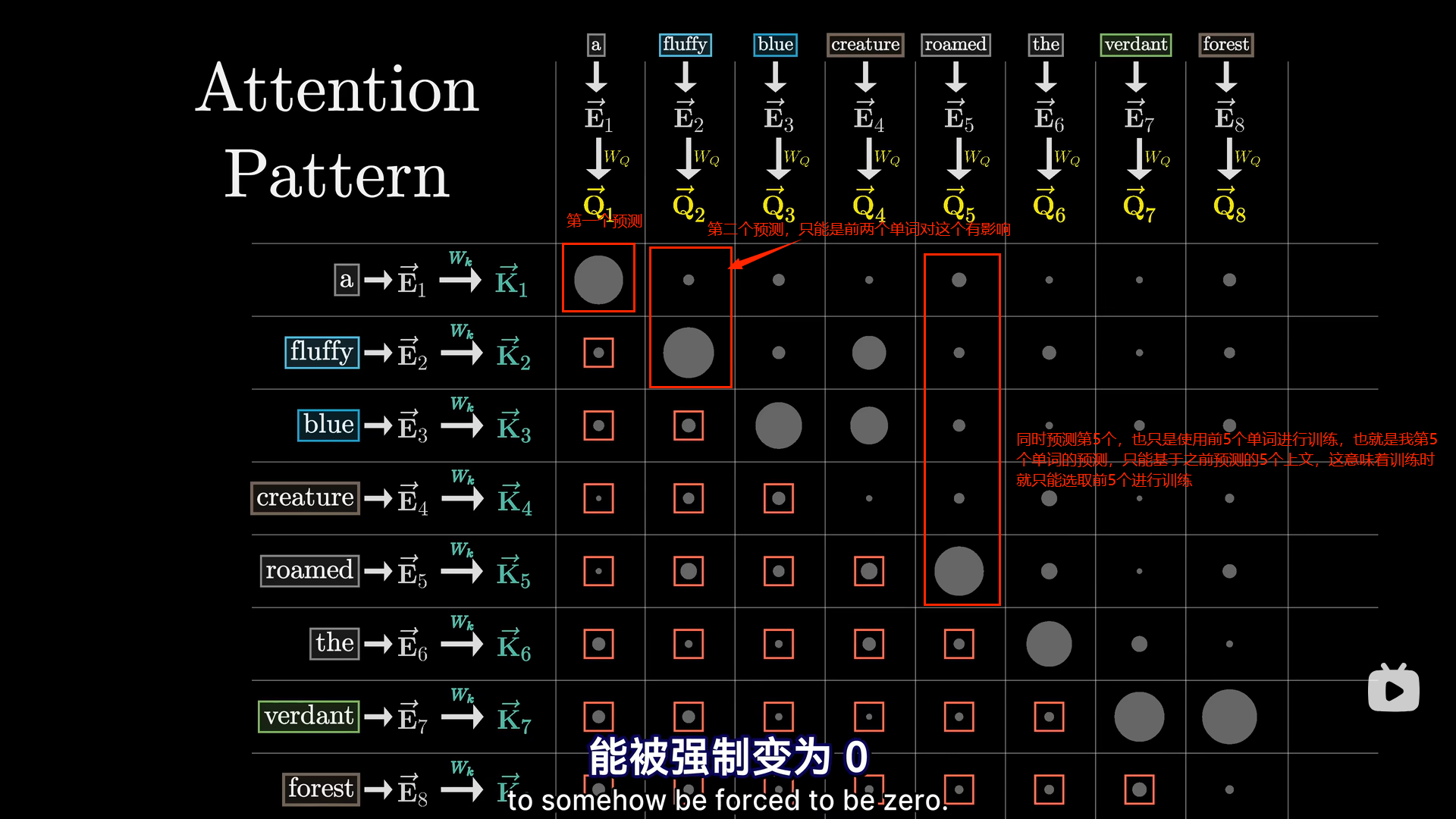Click the 'roamed' token label in left column
This screenshot has width=1456, height=819.
click(309, 570)
